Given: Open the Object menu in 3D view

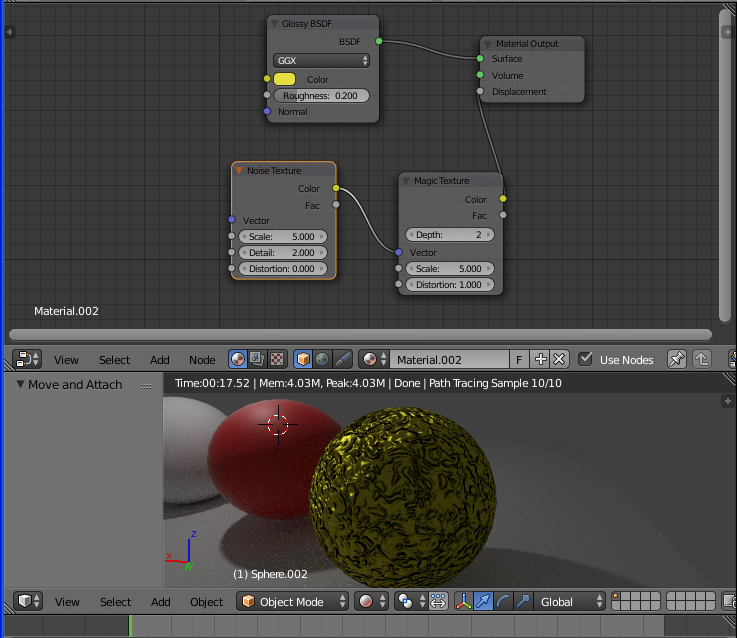Looking at the screenshot, I should point(206,602).
